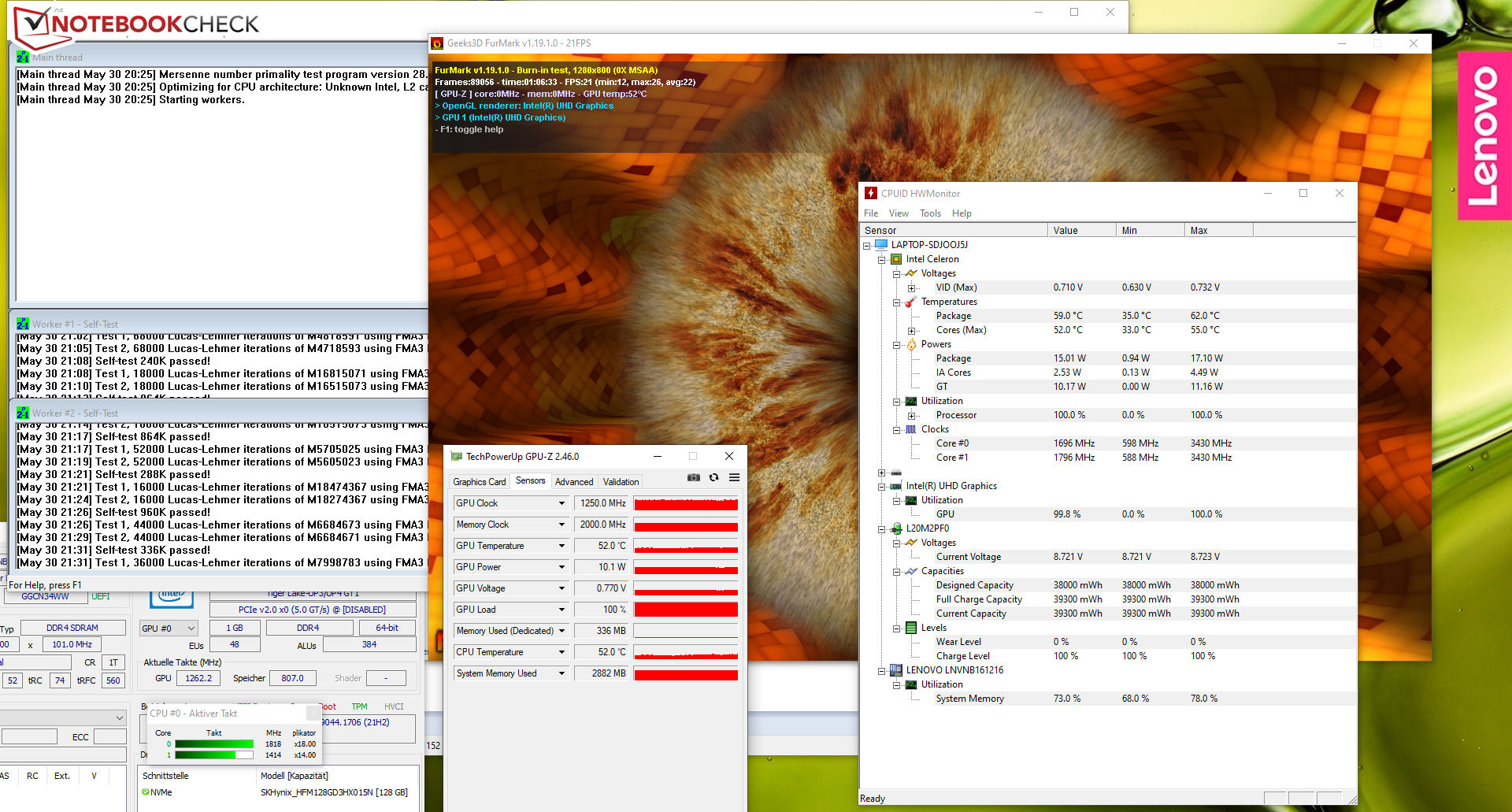Click the GPU Load history graph

click(x=685, y=610)
